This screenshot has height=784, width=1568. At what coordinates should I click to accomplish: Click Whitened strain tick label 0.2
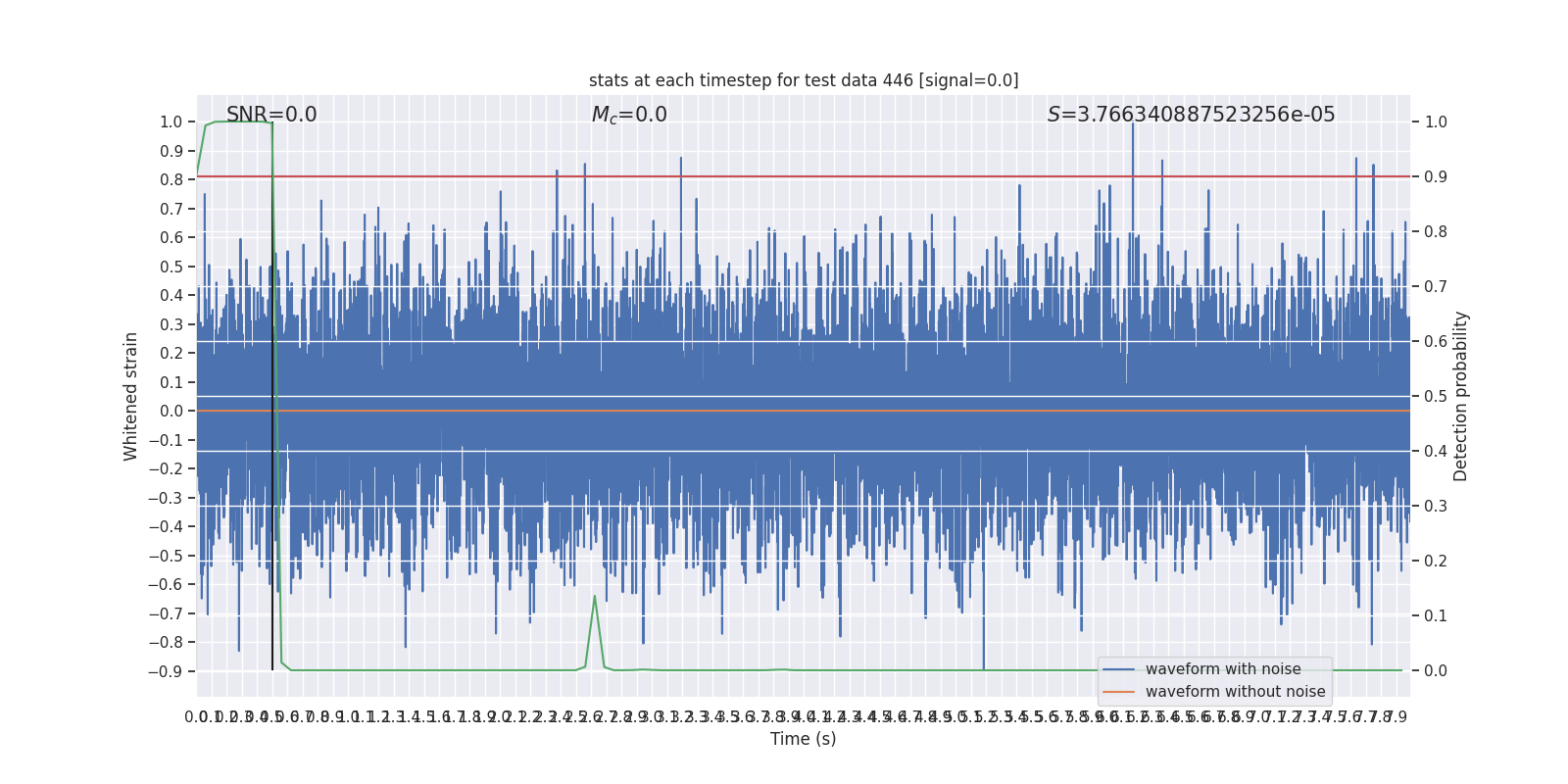171,354
